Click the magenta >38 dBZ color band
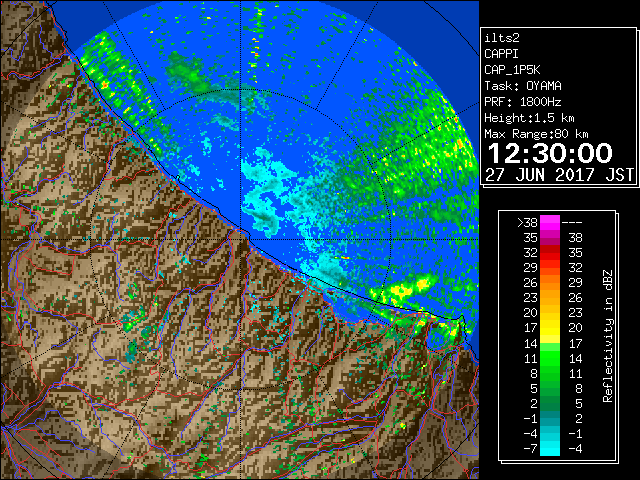 coord(550,223)
